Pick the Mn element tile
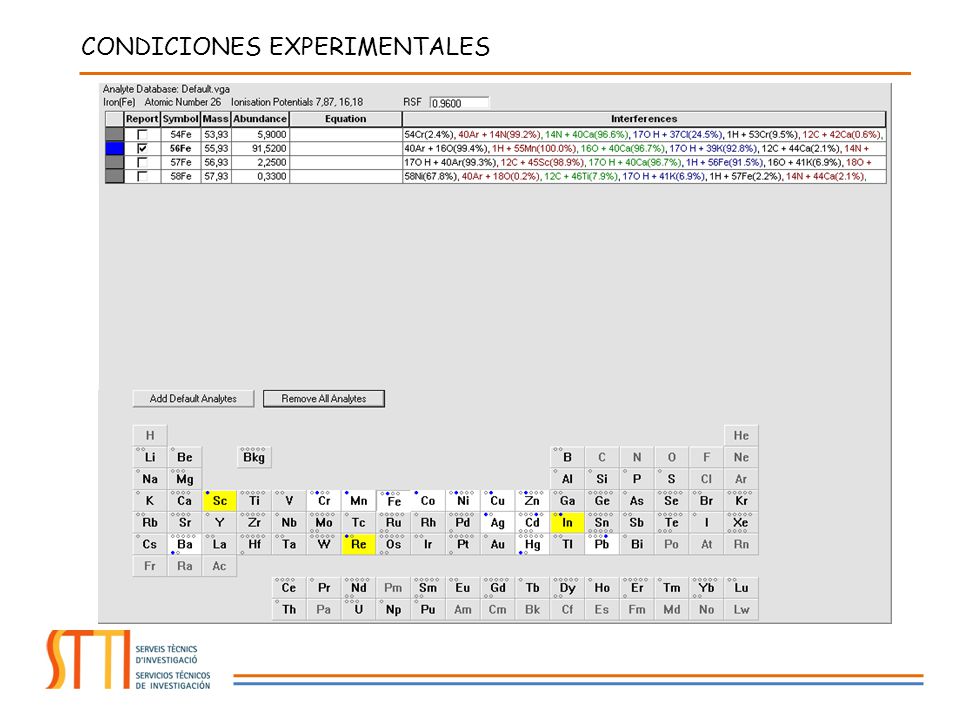The image size is (960, 720). pyautogui.click(x=359, y=501)
